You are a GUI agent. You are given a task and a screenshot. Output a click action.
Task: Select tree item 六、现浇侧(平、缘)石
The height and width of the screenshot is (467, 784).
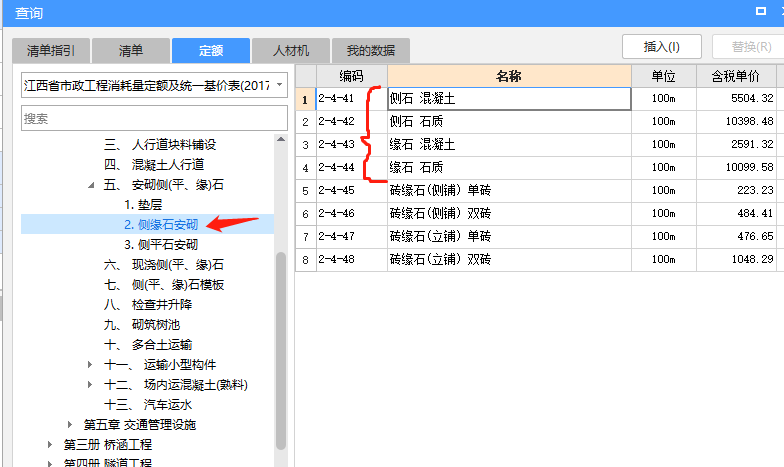point(164,264)
